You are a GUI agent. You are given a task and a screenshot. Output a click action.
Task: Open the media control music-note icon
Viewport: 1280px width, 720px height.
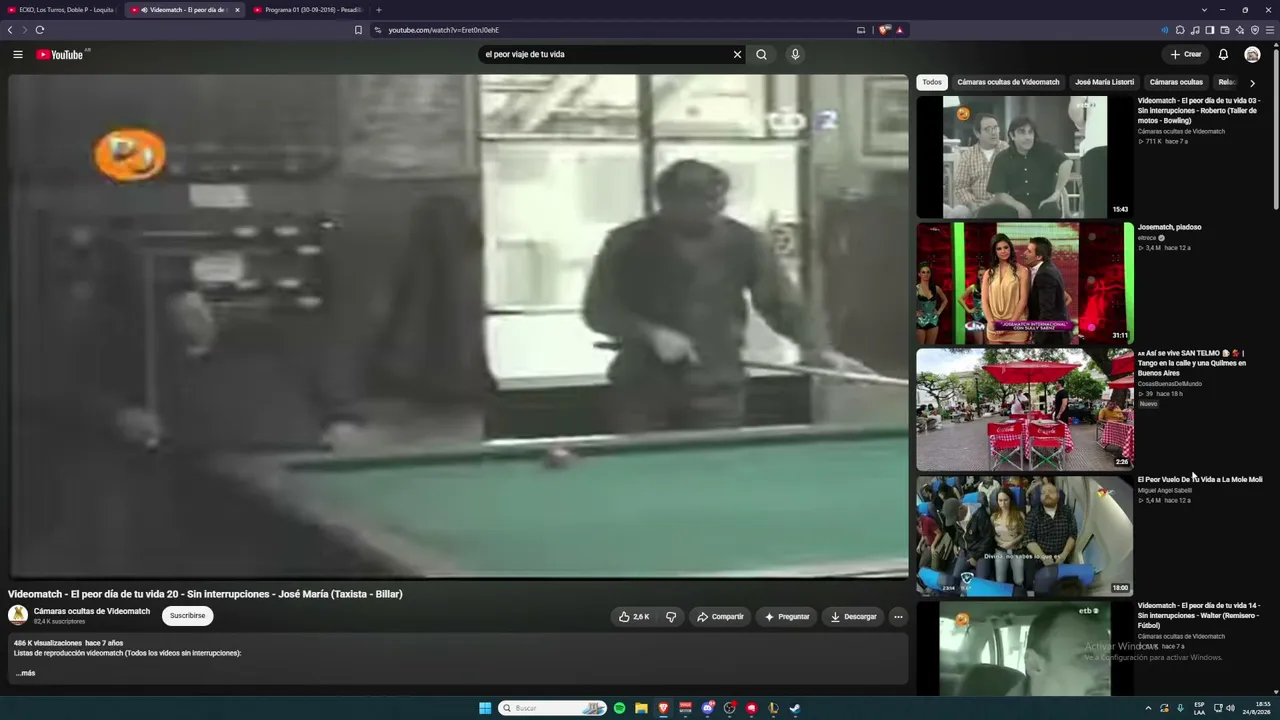point(1195,30)
